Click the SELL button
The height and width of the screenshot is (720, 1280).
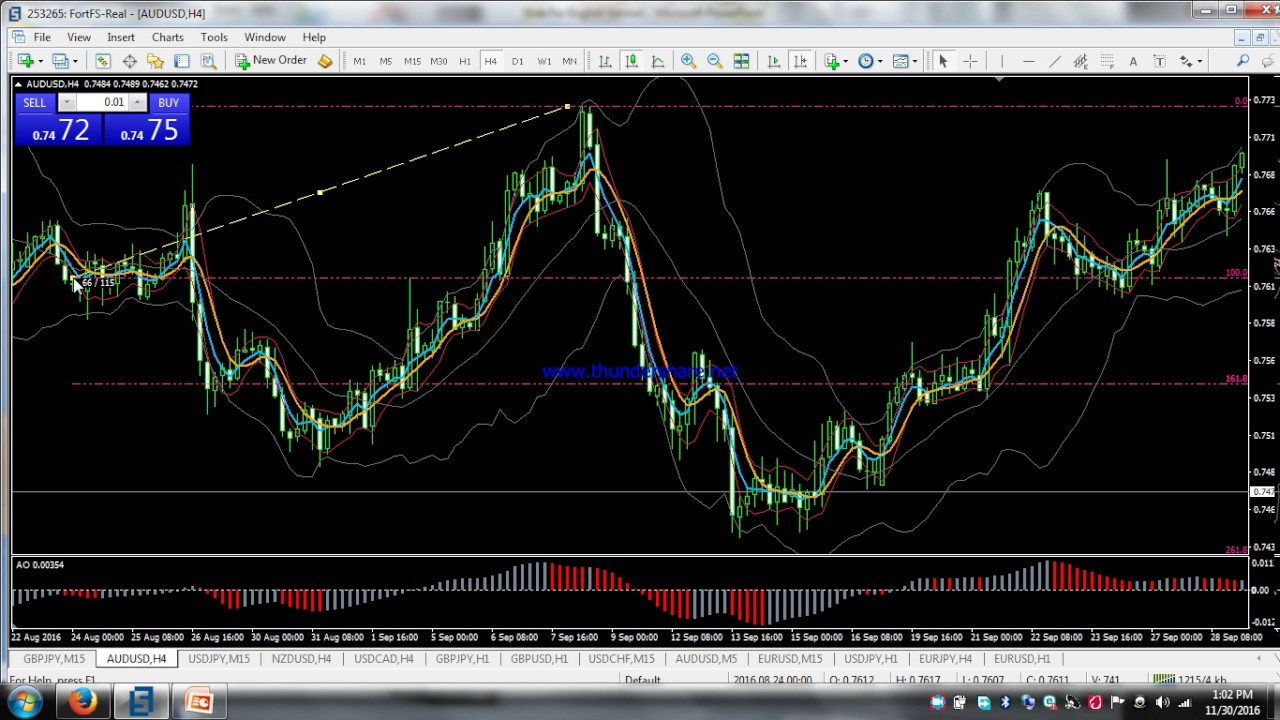(x=34, y=103)
